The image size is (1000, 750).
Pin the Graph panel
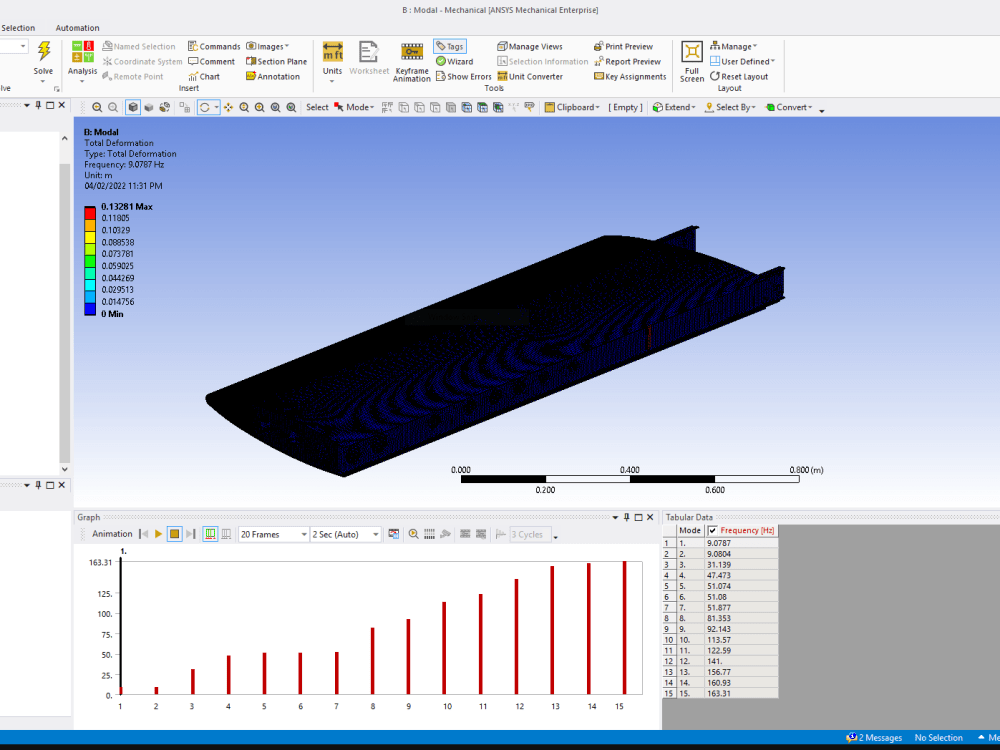tap(627, 517)
